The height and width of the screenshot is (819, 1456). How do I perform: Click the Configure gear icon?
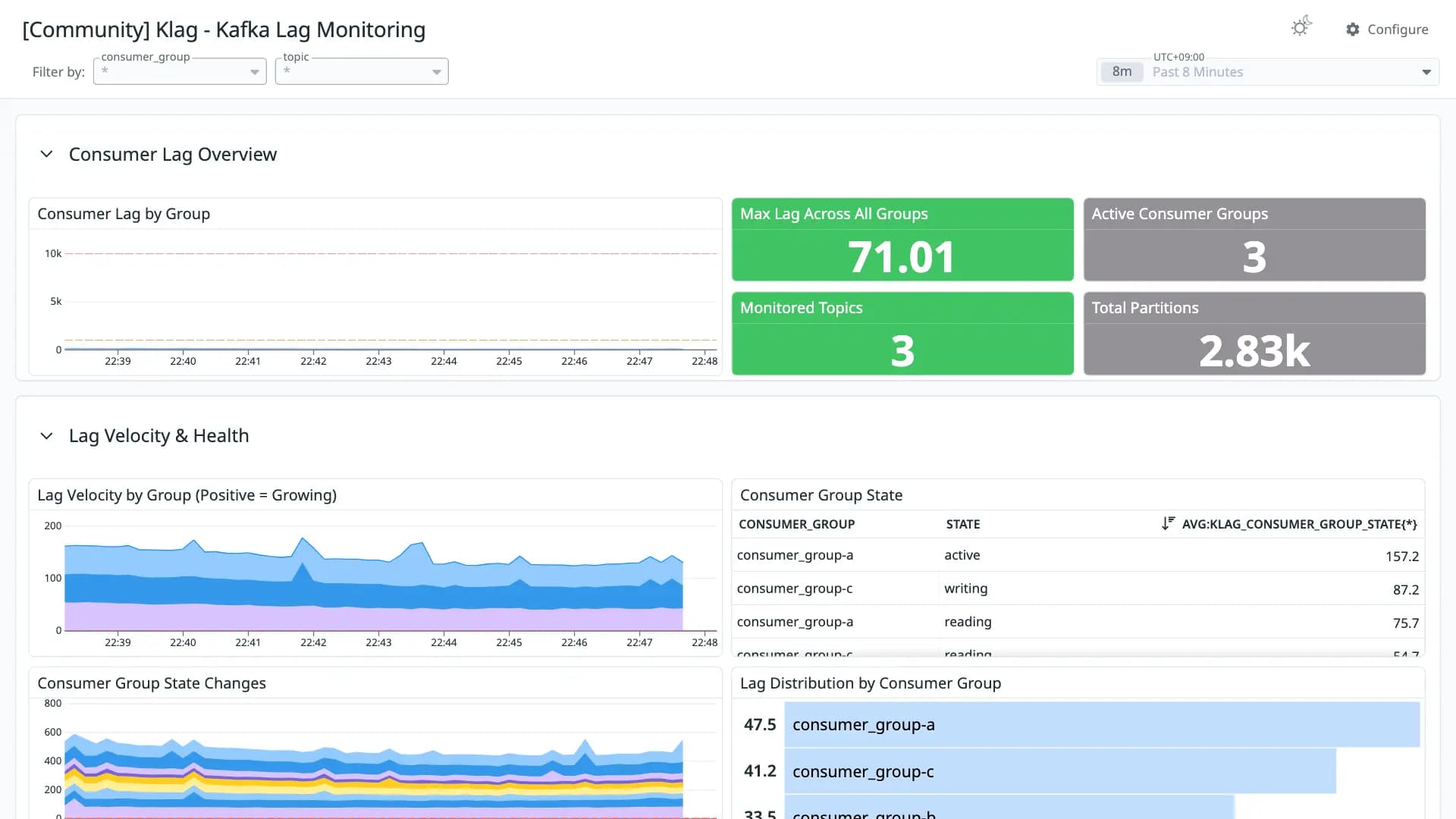click(1353, 29)
